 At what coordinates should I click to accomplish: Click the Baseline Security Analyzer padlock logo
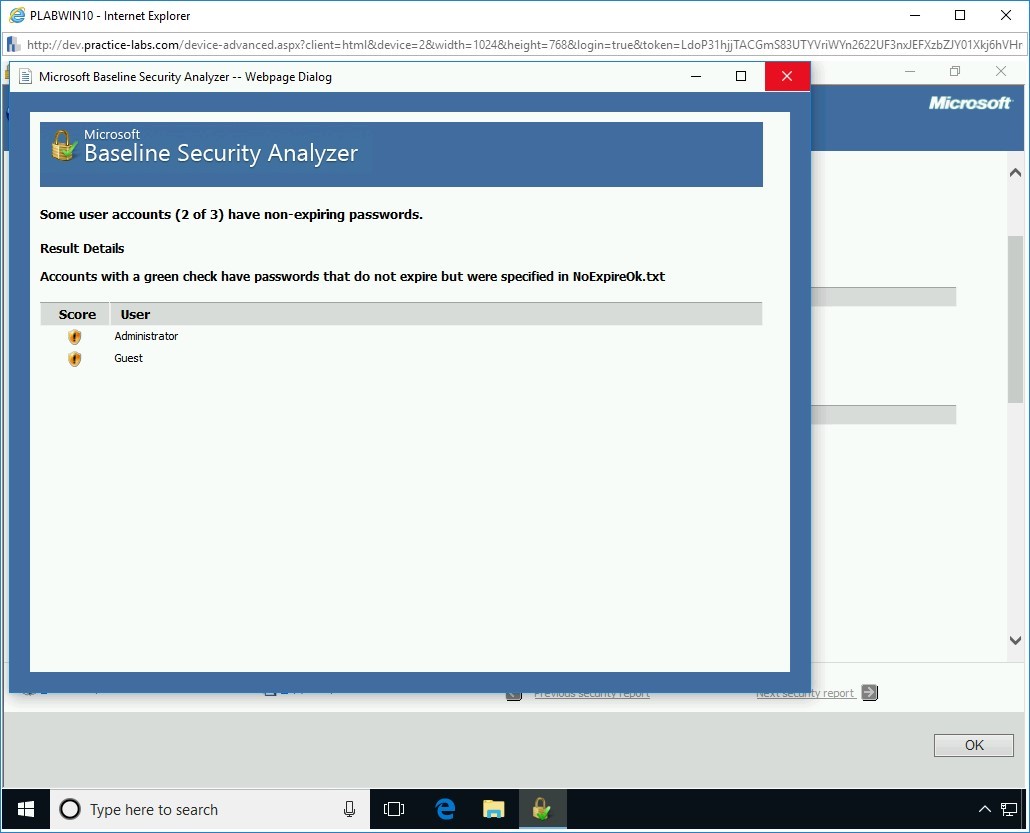(64, 146)
